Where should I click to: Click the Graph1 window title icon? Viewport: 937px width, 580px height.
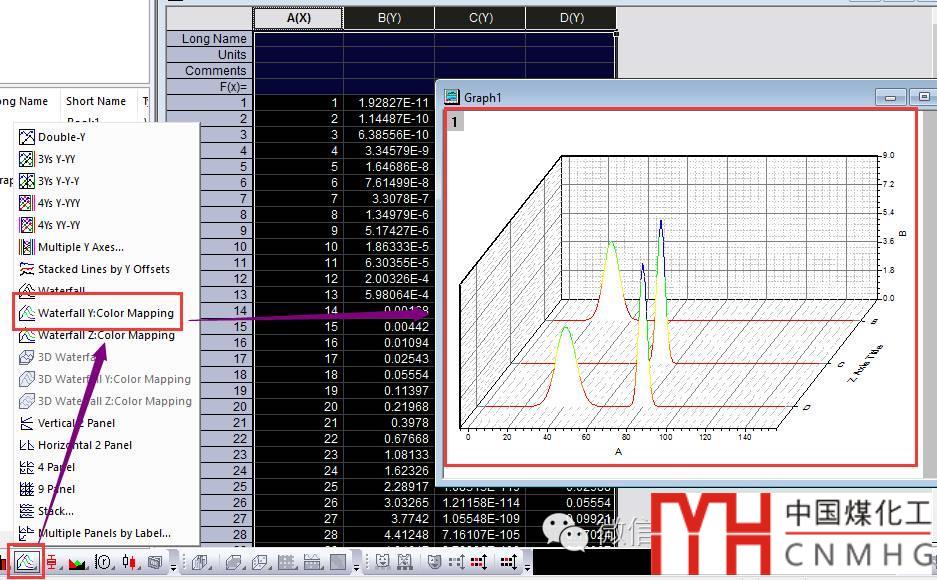point(452,97)
